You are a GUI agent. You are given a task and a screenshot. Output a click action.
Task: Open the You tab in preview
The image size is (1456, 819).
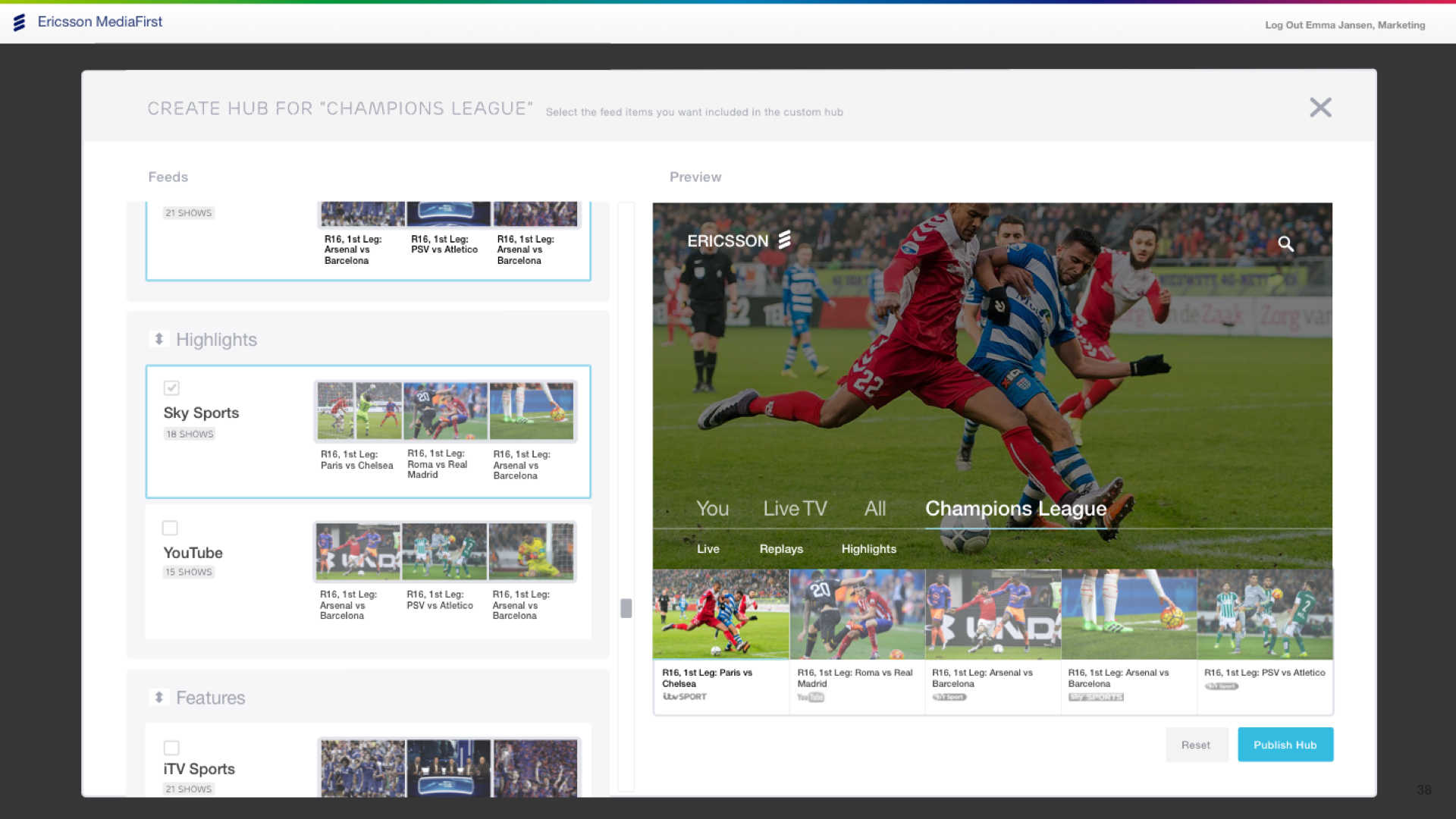point(712,508)
